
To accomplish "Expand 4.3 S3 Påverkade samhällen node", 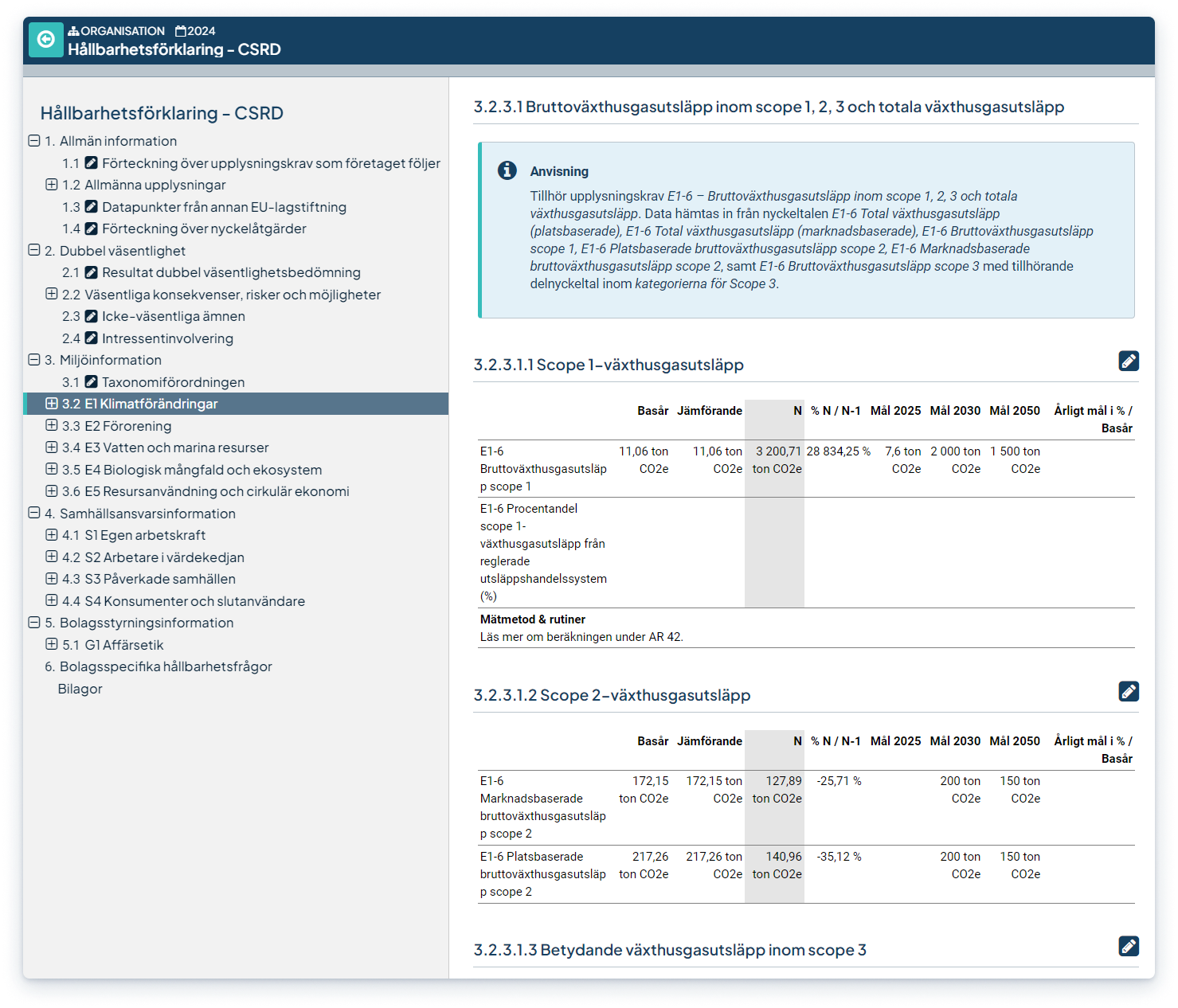I will (x=52, y=578).
